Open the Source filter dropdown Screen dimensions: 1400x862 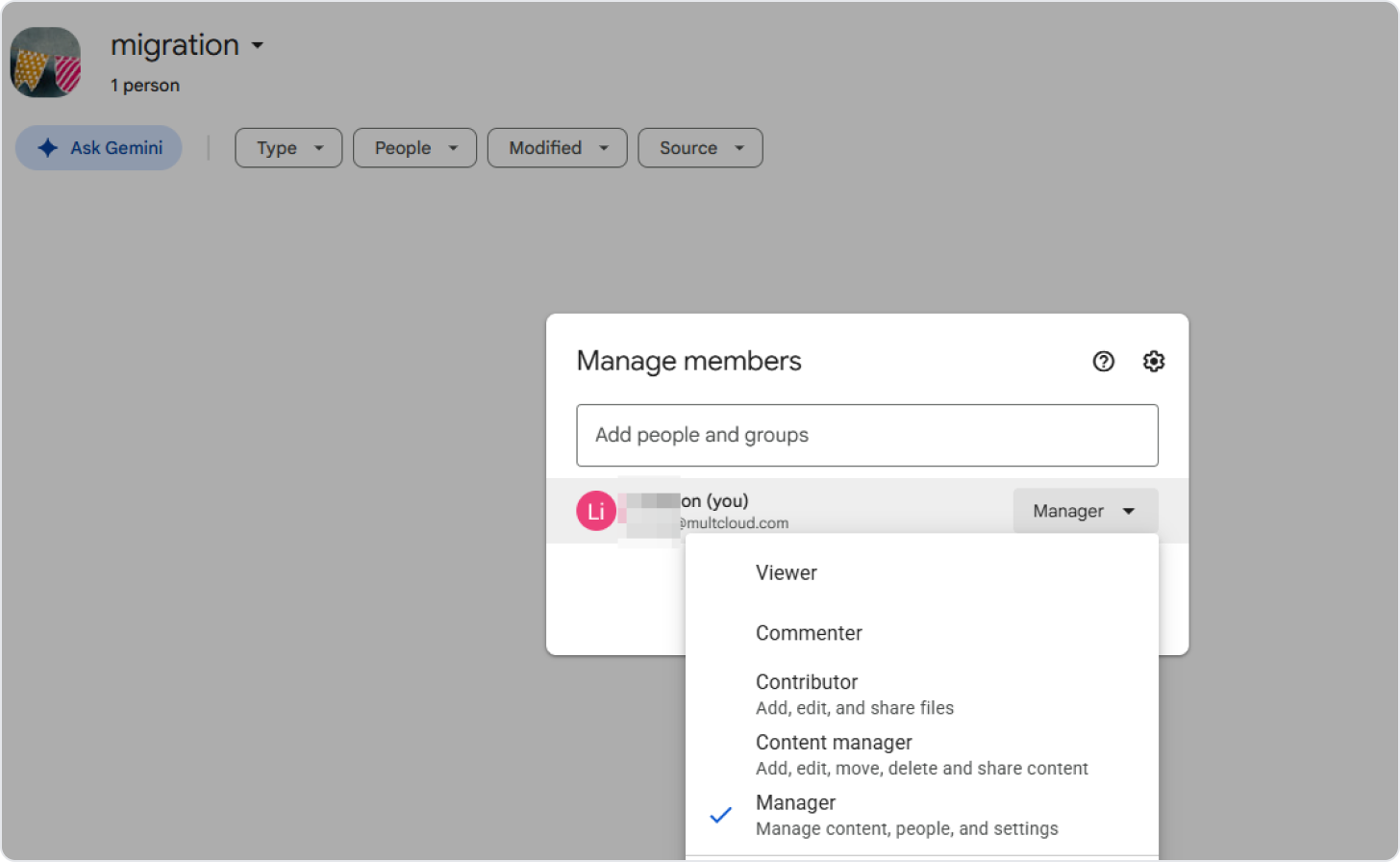(x=700, y=148)
